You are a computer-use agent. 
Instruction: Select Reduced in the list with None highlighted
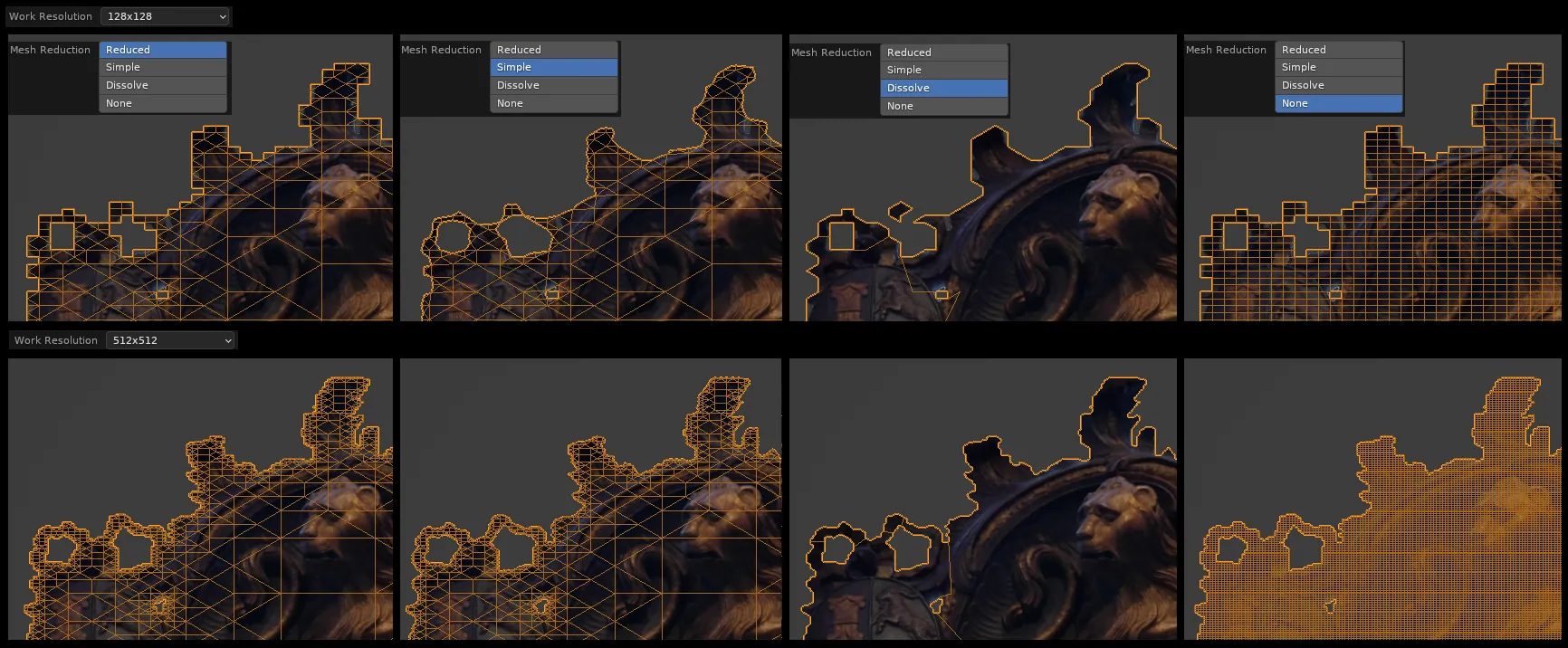[x=1338, y=50]
